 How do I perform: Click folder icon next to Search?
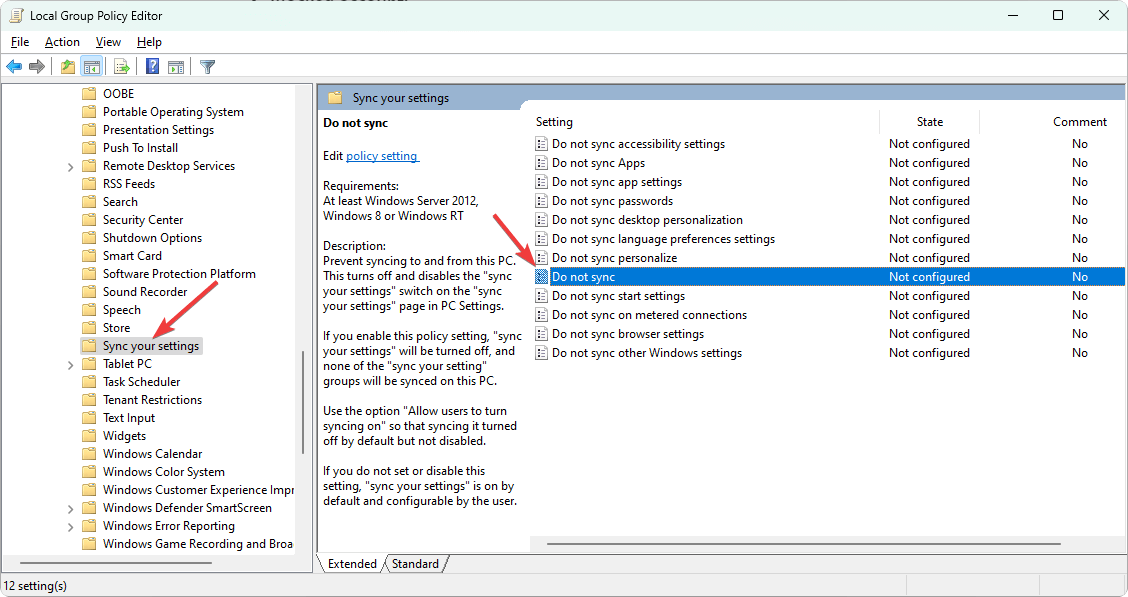pos(89,202)
